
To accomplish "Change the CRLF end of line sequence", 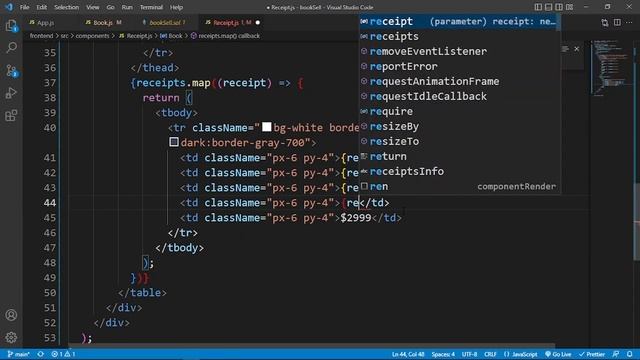I will click(490, 354).
